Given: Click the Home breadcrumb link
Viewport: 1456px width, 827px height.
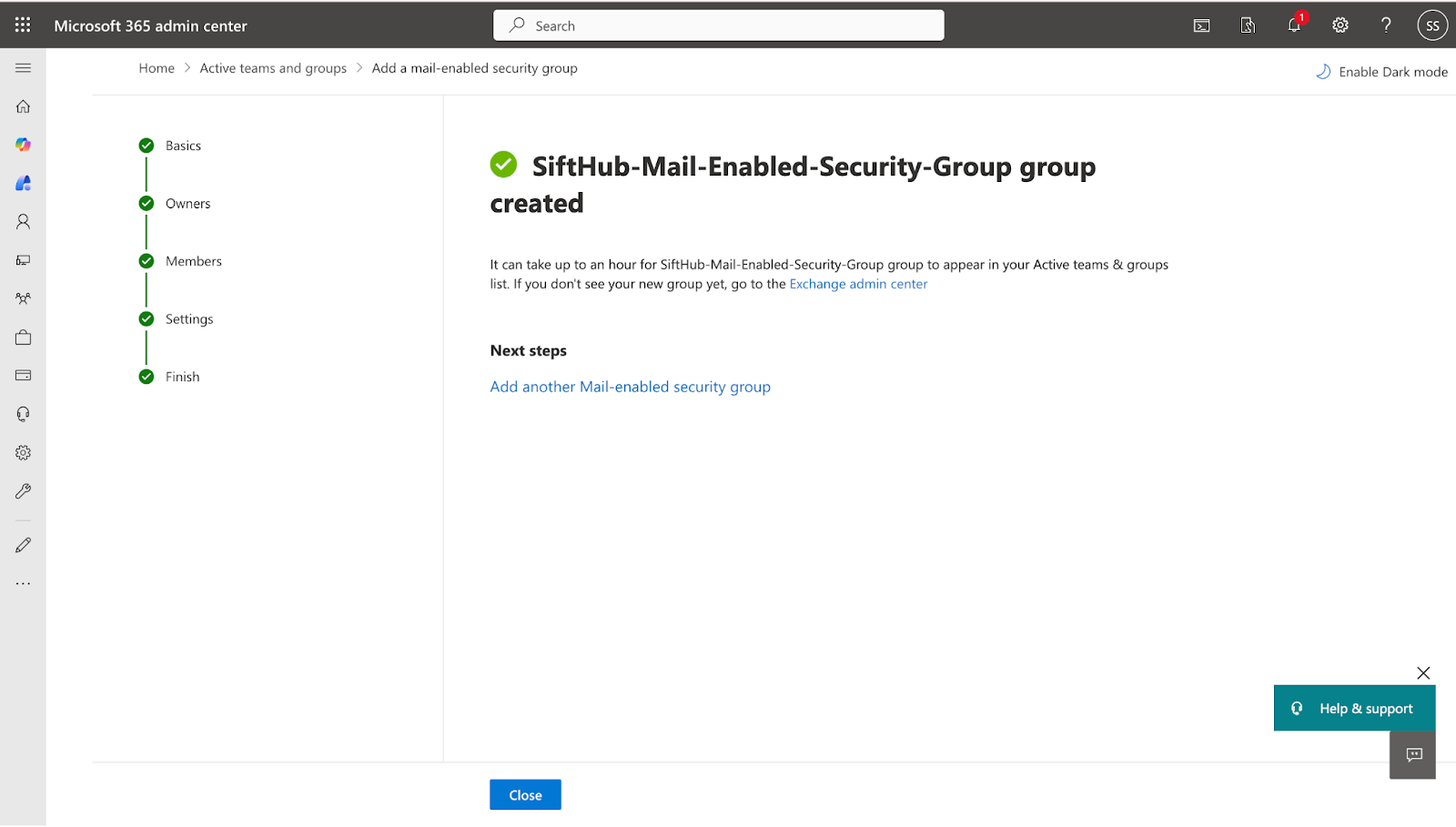Looking at the screenshot, I should [157, 68].
